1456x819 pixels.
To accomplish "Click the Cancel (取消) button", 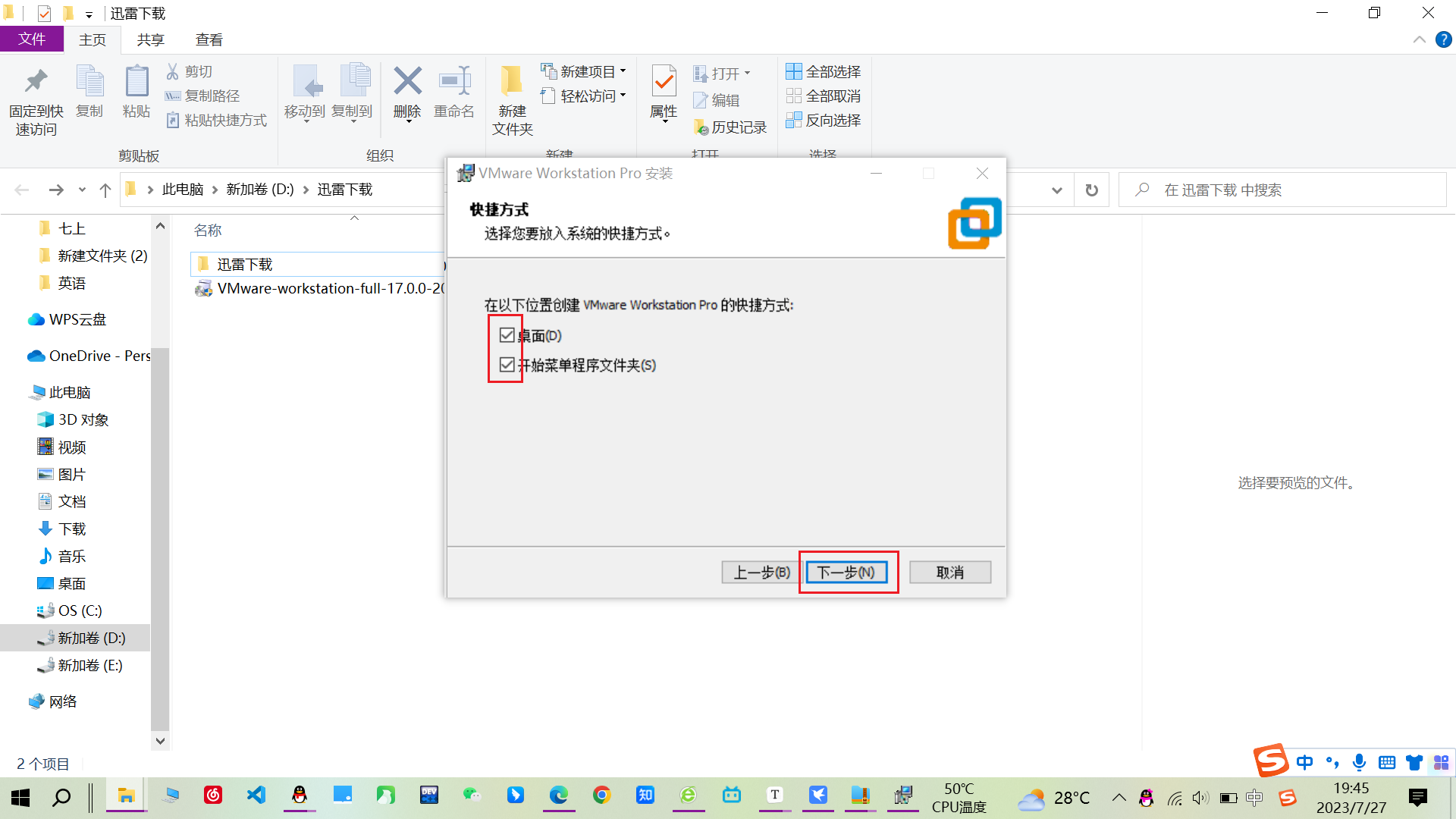I will click(950, 572).
